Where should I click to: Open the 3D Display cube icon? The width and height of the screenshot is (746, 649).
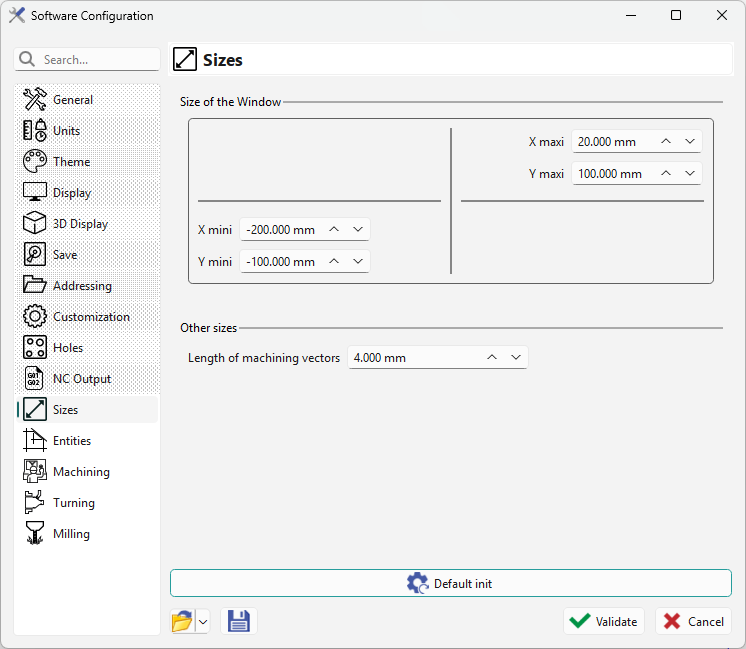coord(35,224)
